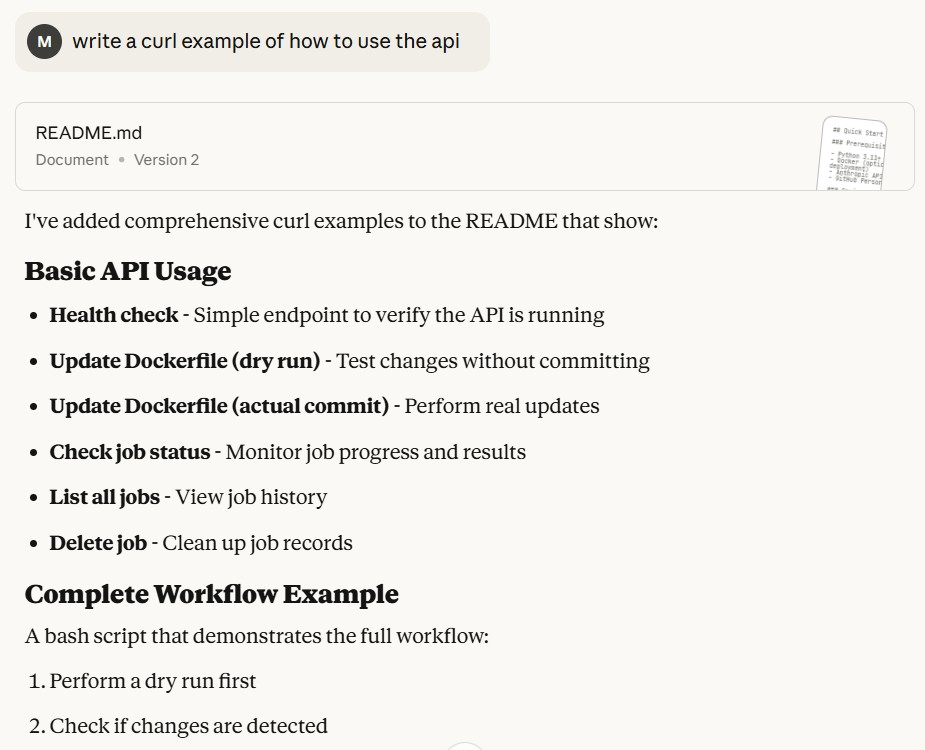This screenshot has height=750, width=925.
Task: Open the Version 2 version selector
Action: [167, 160]
